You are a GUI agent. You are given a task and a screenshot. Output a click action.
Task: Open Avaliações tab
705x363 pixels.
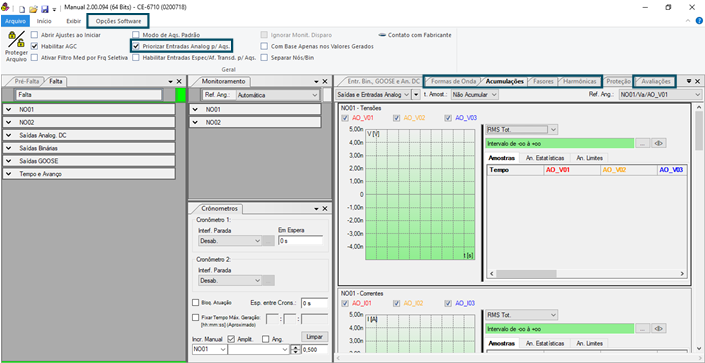[656, 81]
